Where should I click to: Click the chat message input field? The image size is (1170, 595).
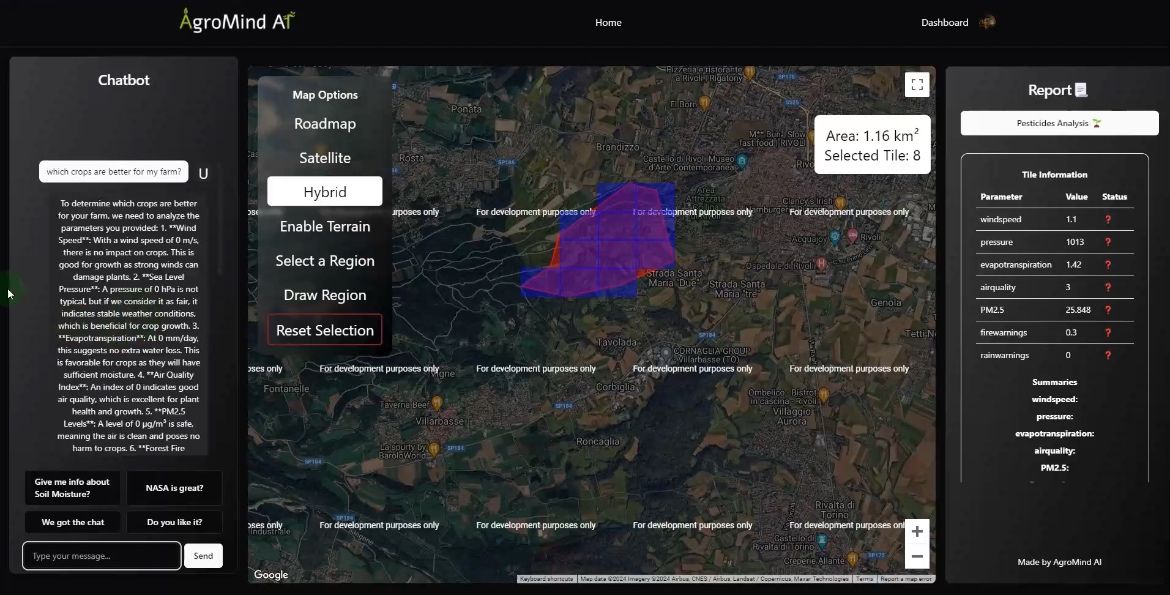coord(101,555)
